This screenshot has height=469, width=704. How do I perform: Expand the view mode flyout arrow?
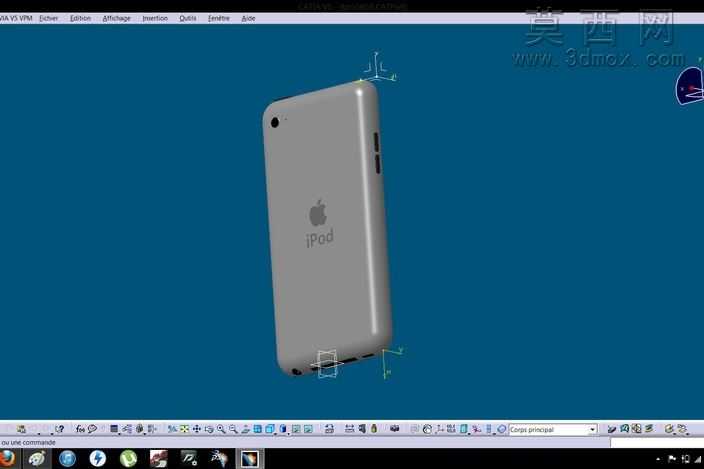coord(288,433)
